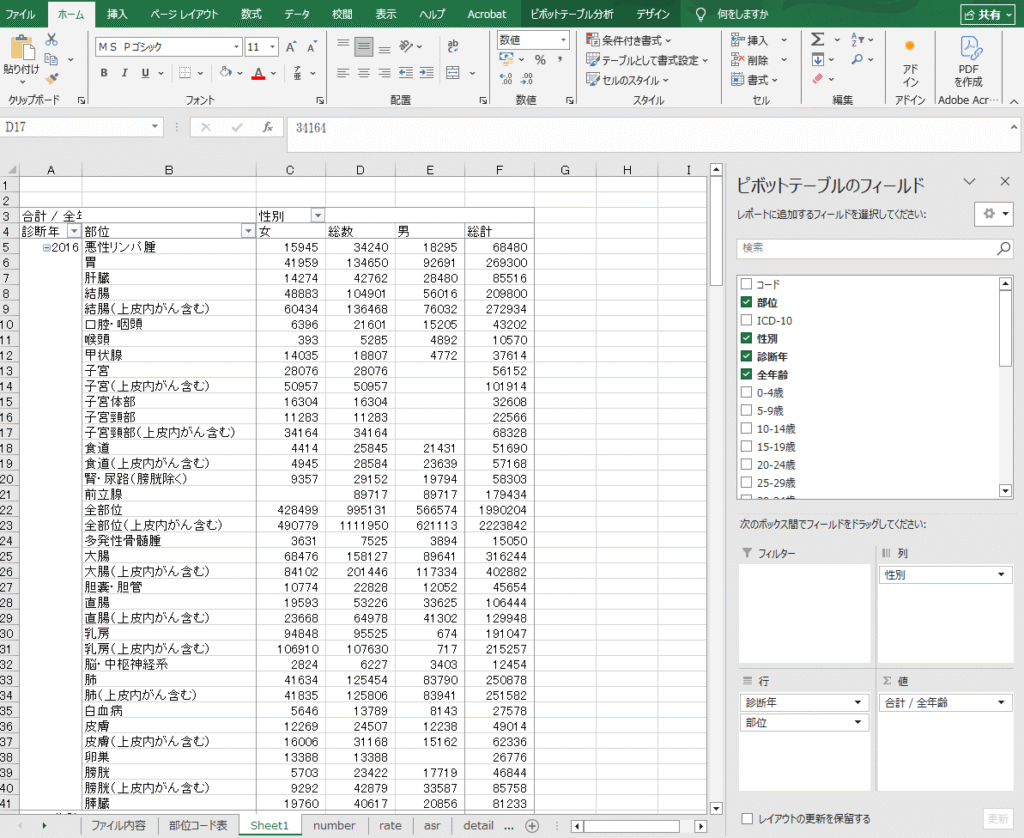
Task: Uncheck the 部位 field checkbox
Action: [746, 303]
